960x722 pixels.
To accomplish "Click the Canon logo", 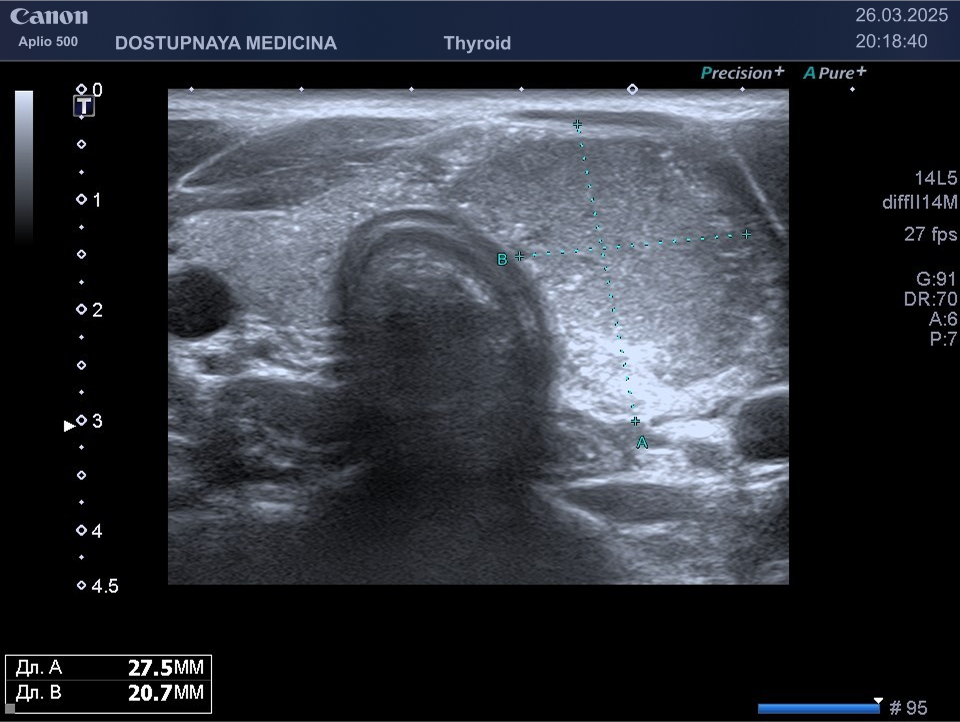I will click(49, 17).
